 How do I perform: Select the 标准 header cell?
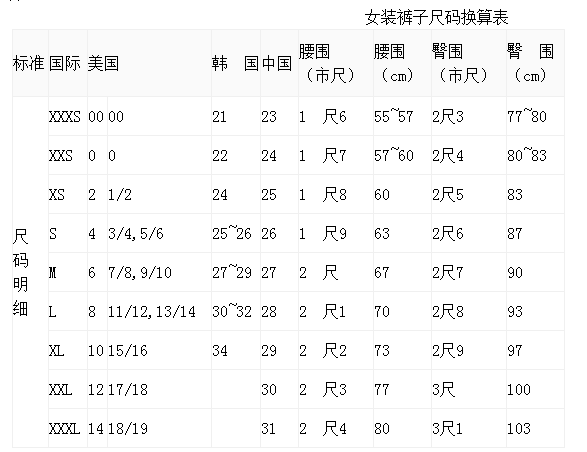[28, 63]
